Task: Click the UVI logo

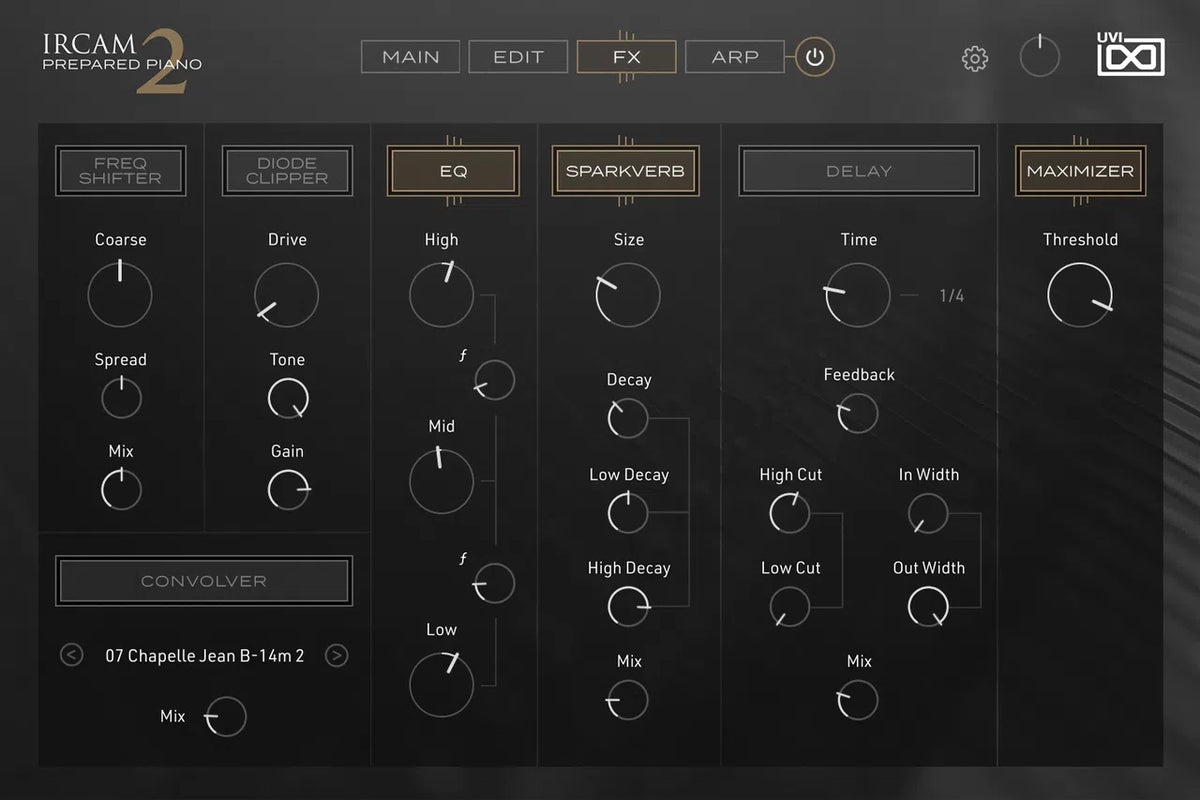Action: click(1130, 57)
